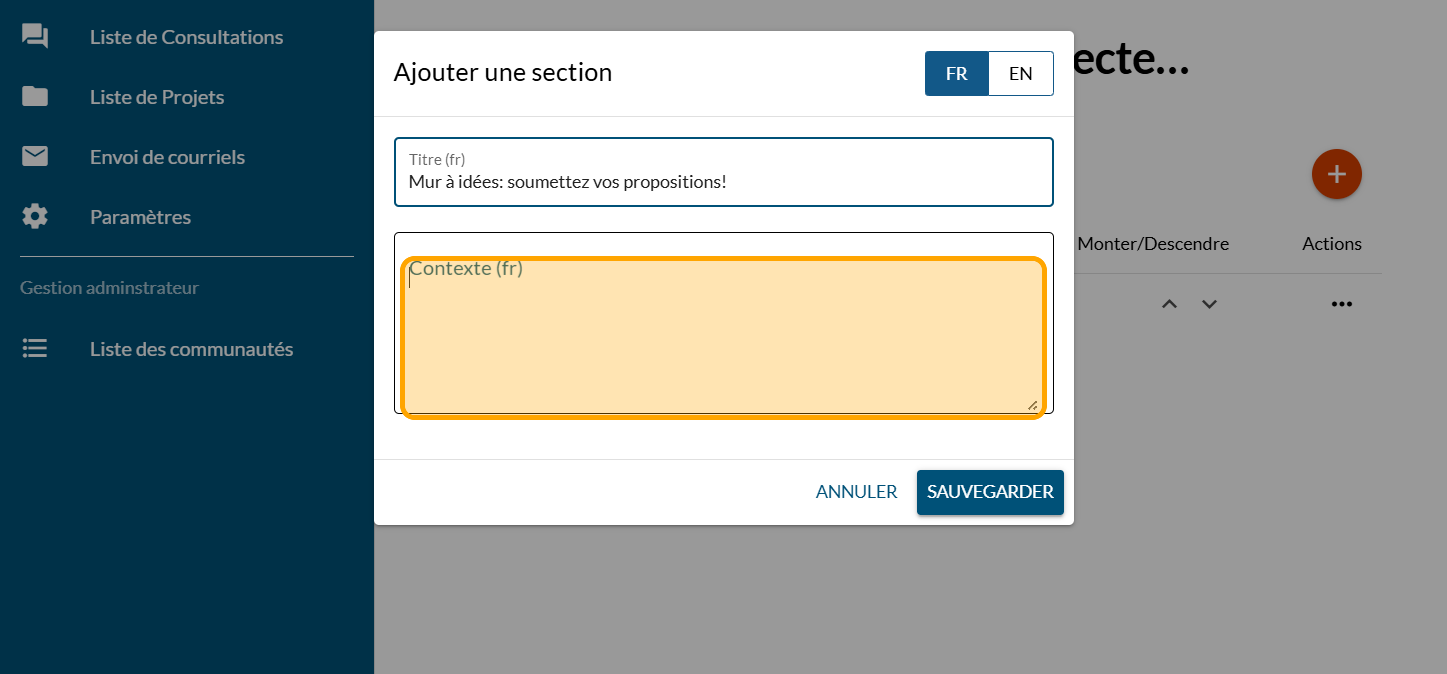Click the Envoi de courriels envelope icon
This screenshot has width=1447, height=674.
pos(35,157)
